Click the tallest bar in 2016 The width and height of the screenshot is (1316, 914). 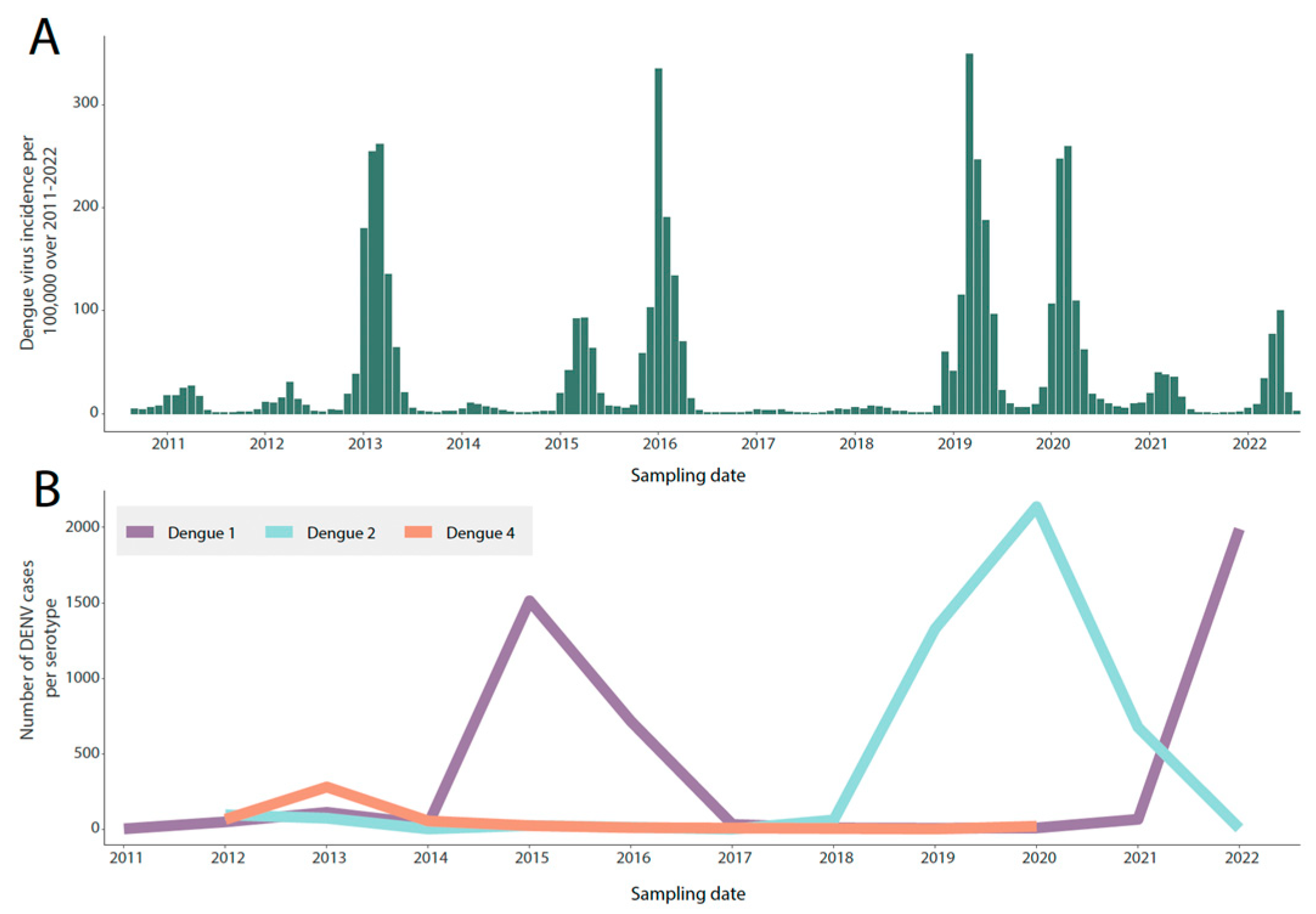coord(659,243)
